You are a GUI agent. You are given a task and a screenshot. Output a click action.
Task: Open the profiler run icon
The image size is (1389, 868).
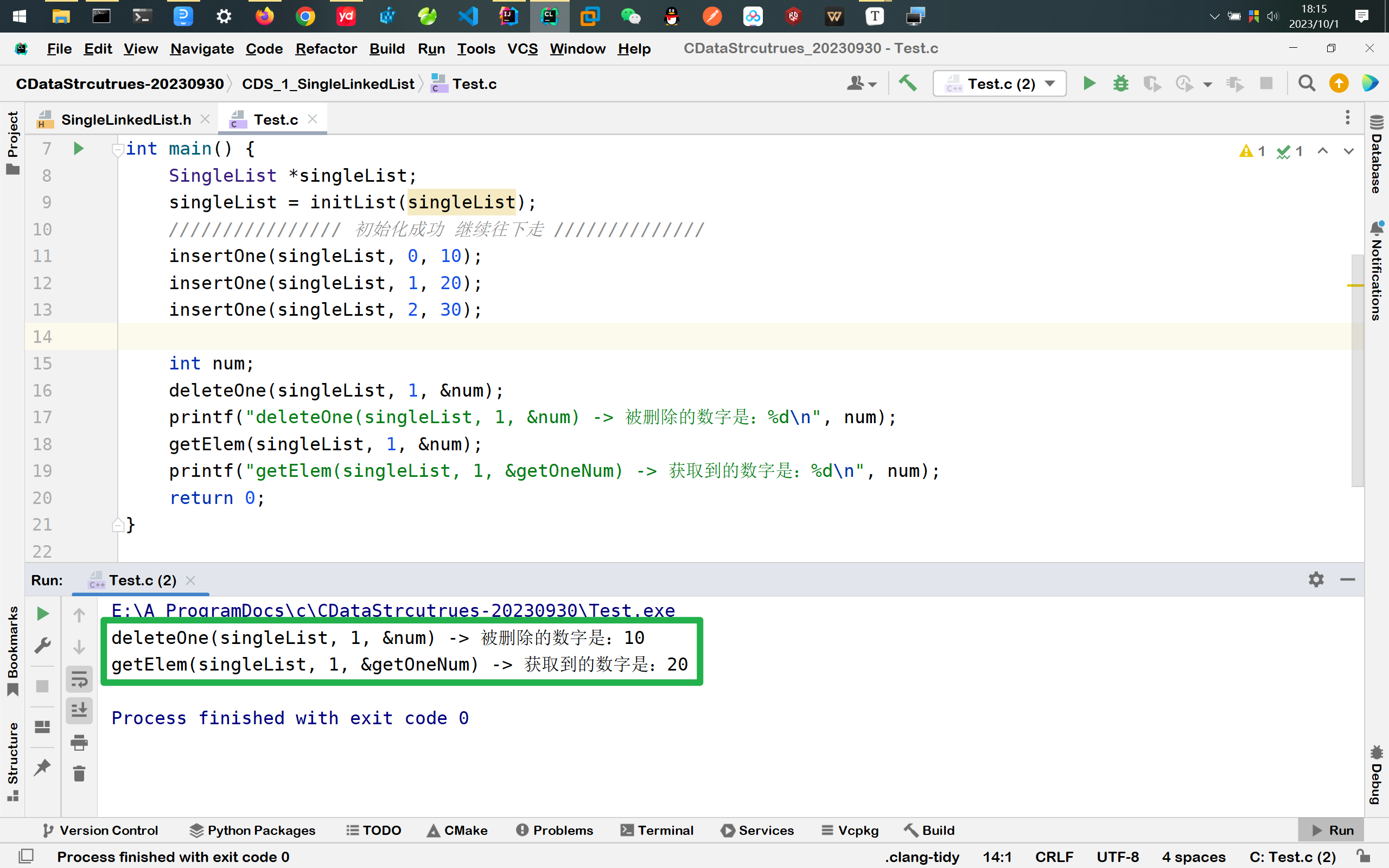(1184, 84)
